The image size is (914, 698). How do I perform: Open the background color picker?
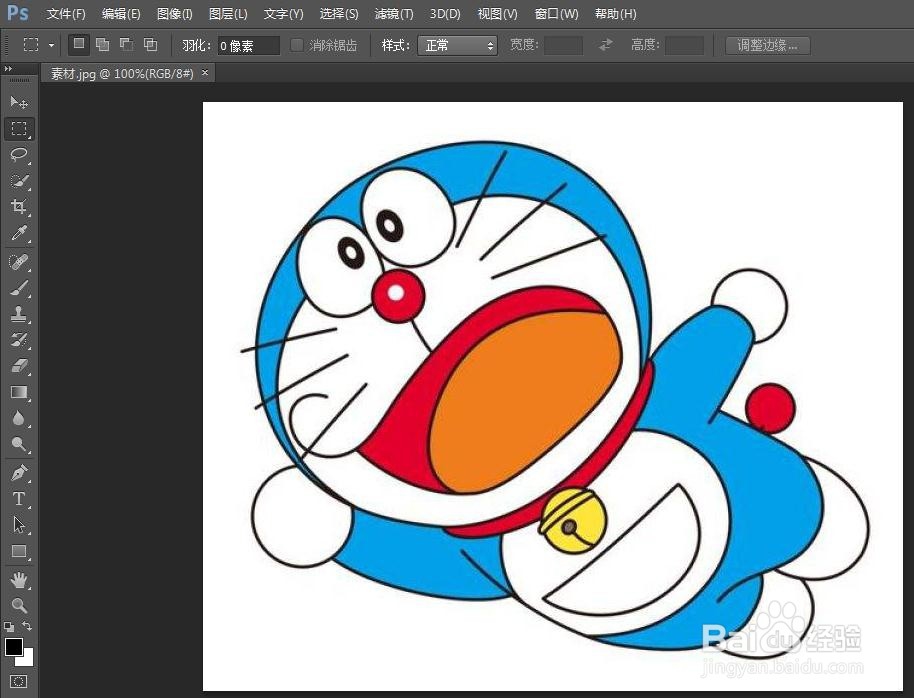pyautogui.click(x=27, y=659)
